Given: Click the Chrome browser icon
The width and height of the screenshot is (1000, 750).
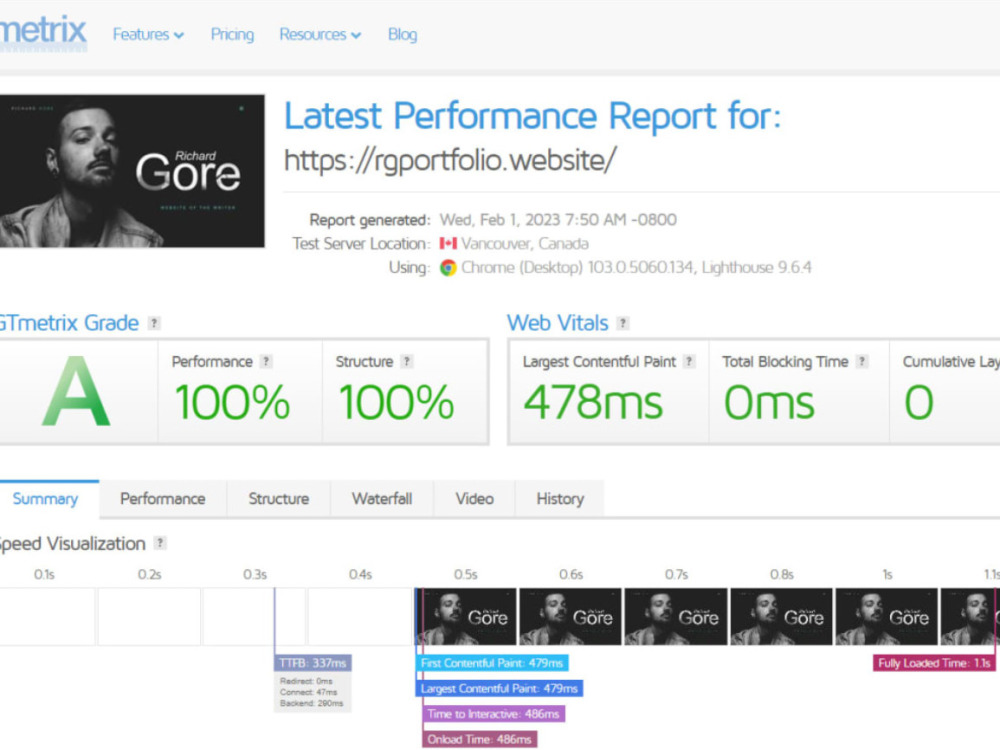Looking at the screenshot, I should pyautogui.click(x=448, y=268).
